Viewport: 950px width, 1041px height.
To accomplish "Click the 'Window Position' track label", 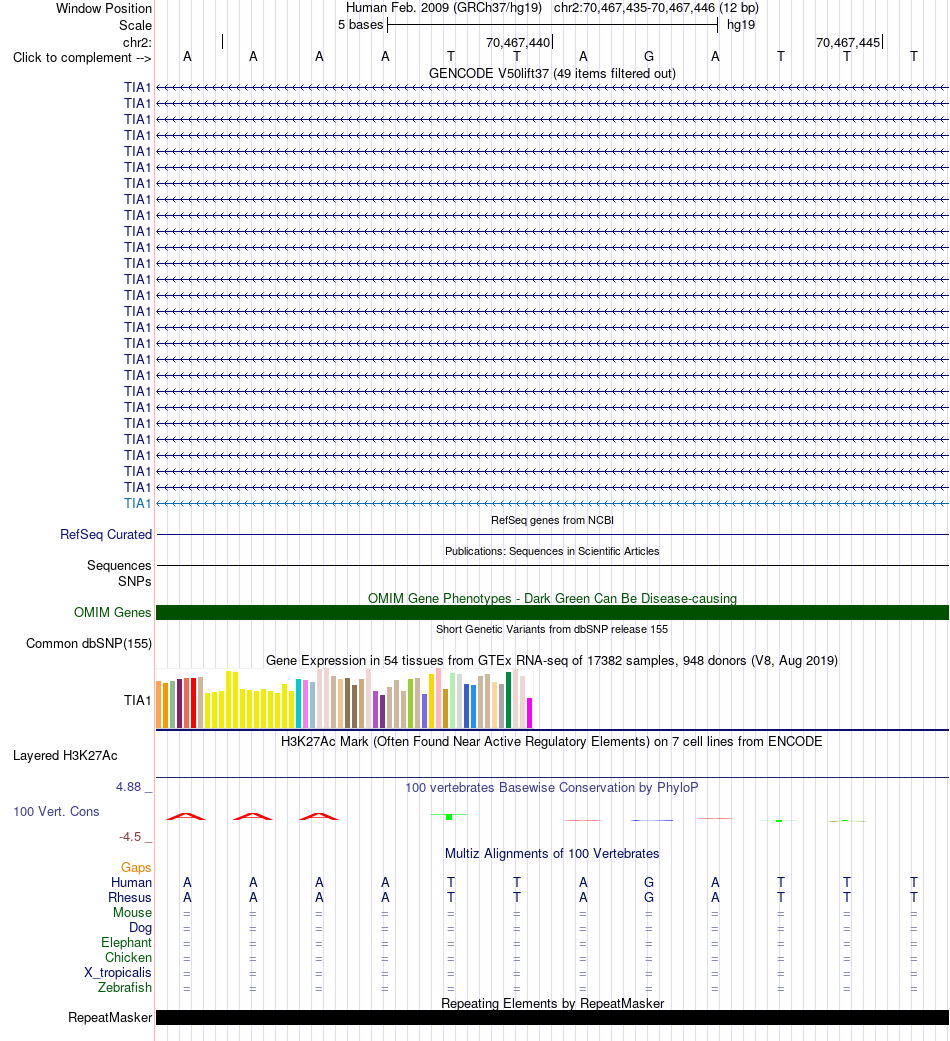I will point(104,9).
